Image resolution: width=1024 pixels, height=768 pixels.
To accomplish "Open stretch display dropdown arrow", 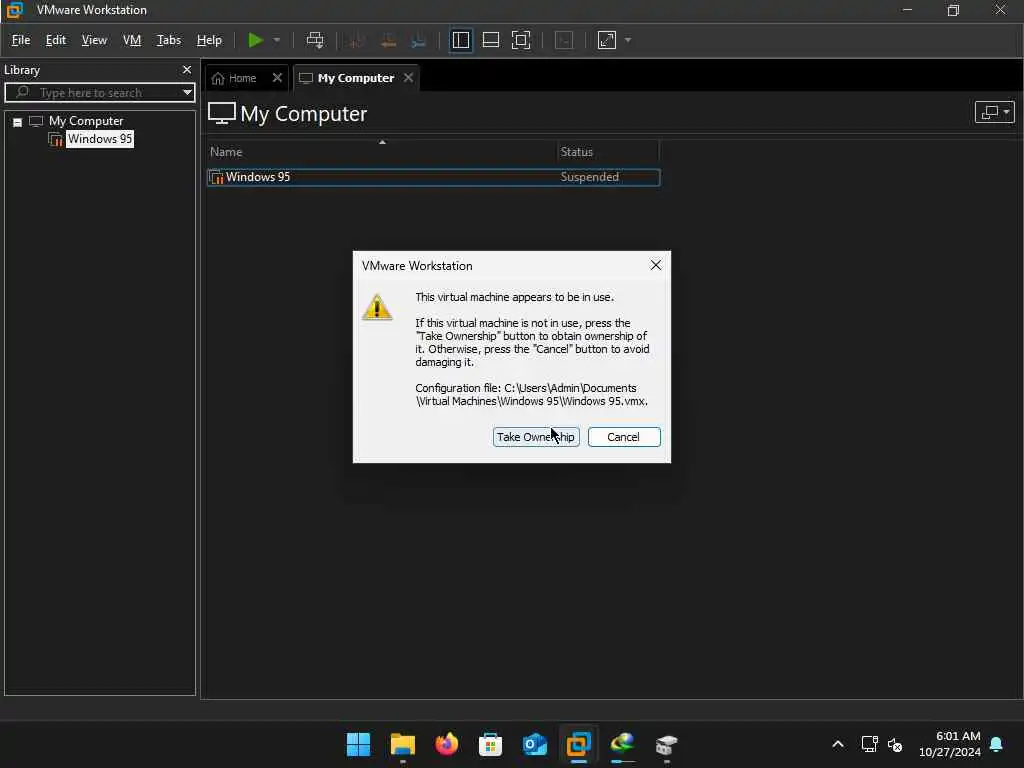I will 628,40.
